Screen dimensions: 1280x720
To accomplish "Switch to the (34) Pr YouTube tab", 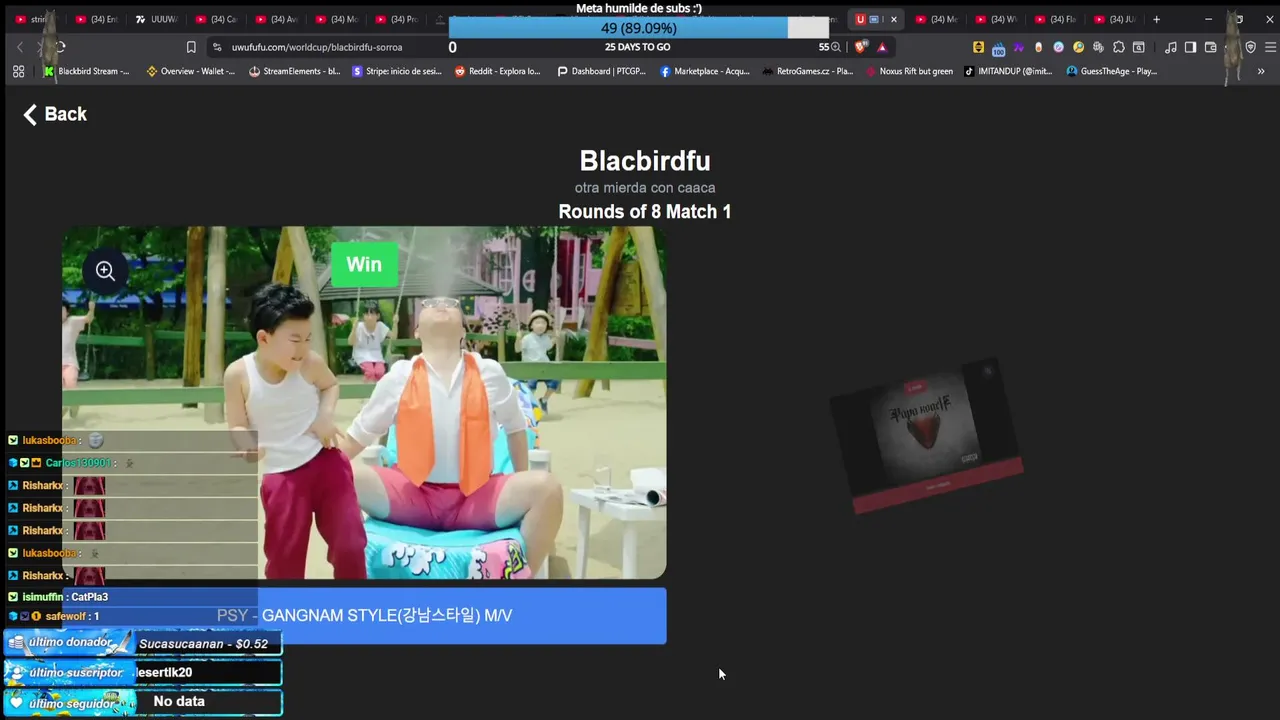I will (396, 19).
